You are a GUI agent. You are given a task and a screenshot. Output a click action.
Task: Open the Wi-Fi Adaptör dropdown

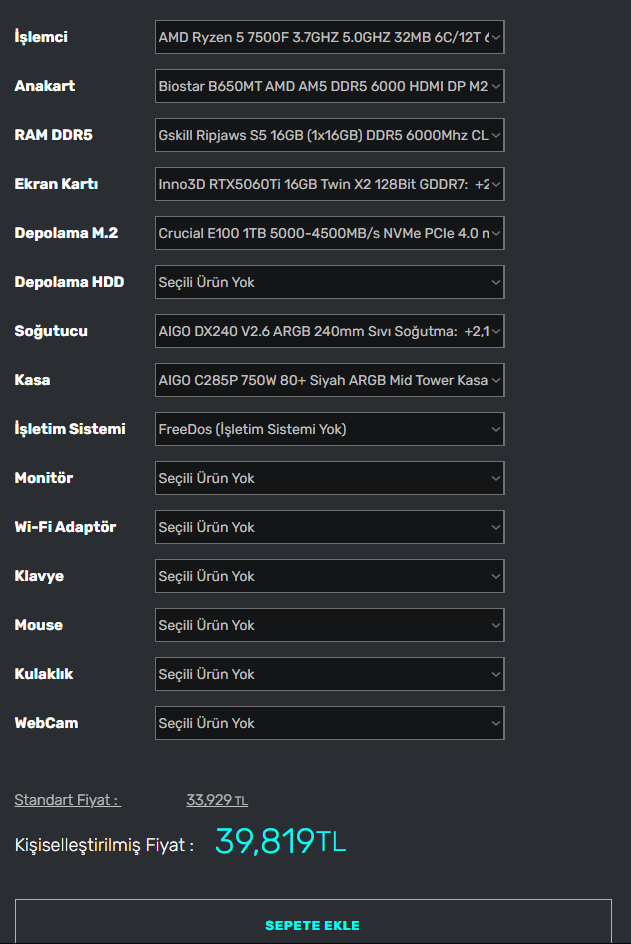tap(329, 528)
